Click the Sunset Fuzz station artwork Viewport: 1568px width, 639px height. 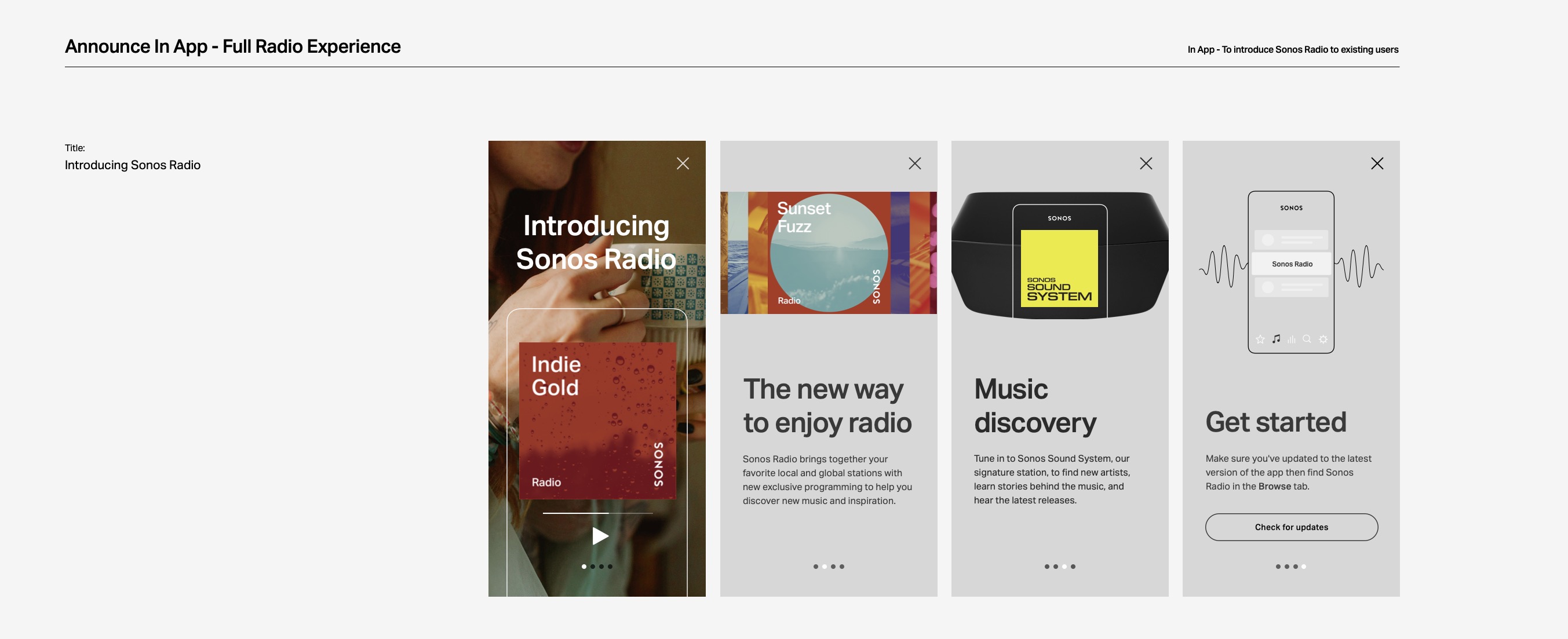(829, 253)
